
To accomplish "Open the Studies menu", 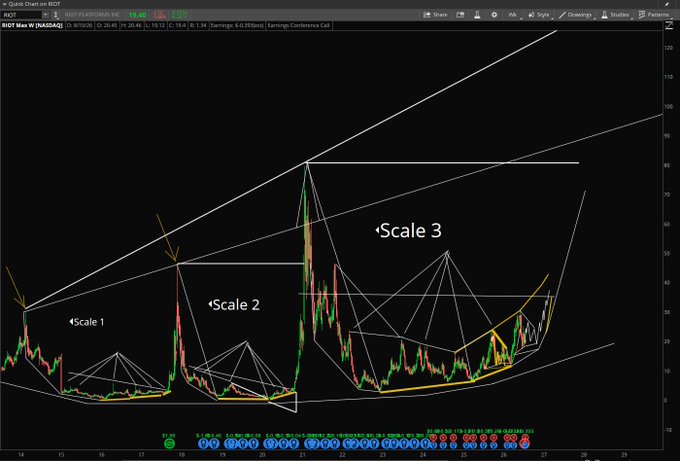I will pos(615,15).
